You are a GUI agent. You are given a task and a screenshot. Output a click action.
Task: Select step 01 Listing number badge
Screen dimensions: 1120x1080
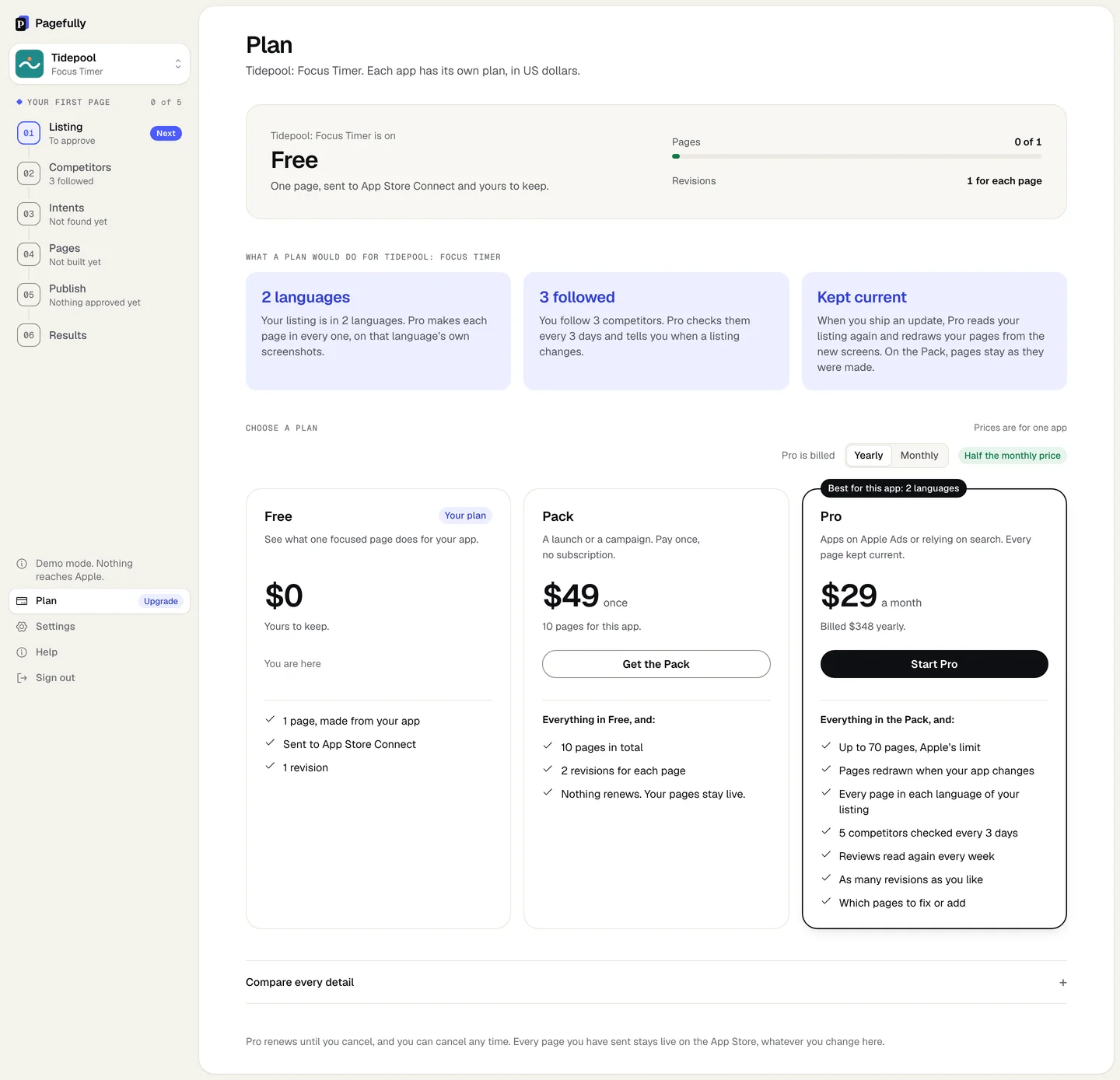pyautogui.click(x=29, y=133)
